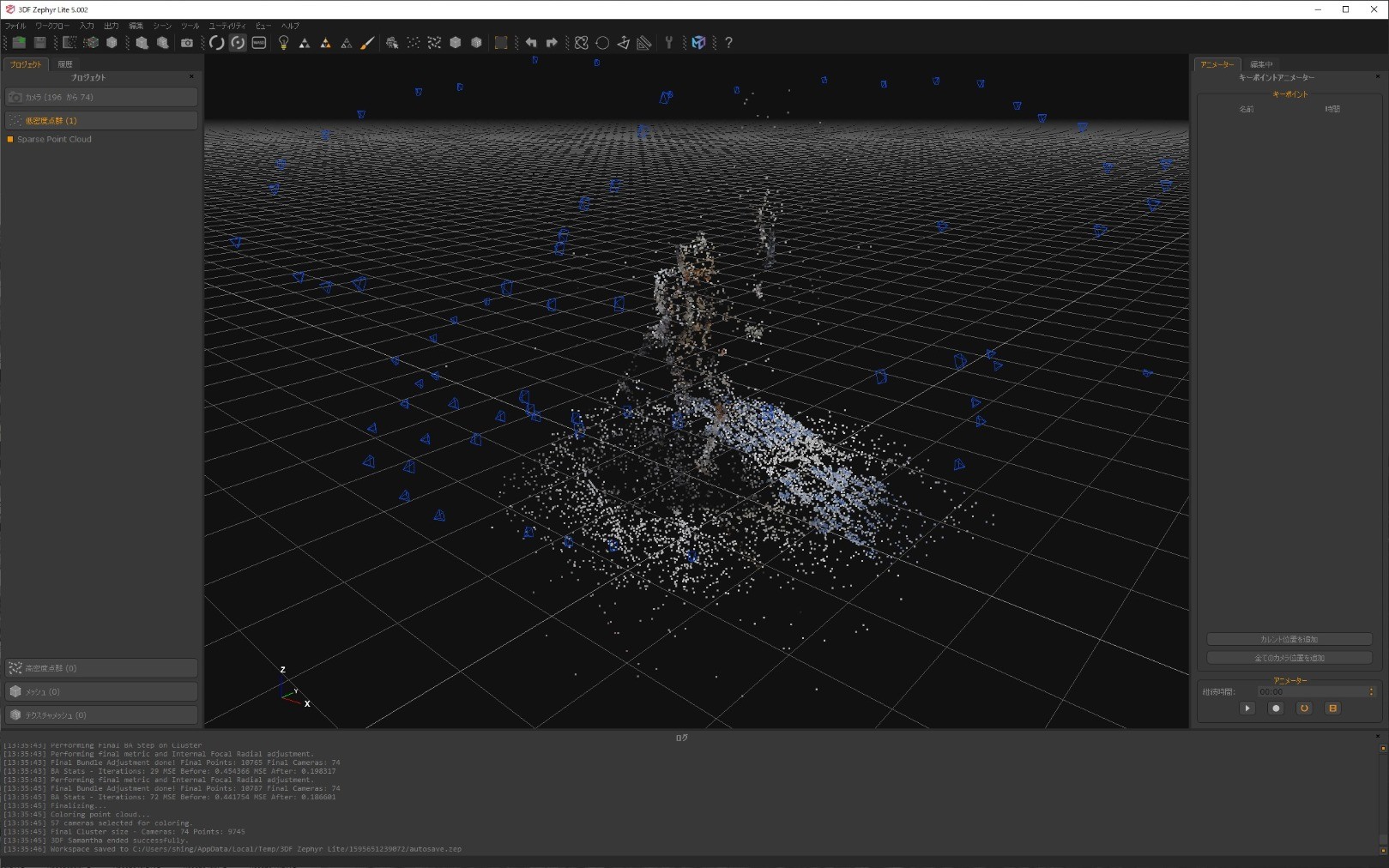The height and width of the screenshot is (868, 1389).
Task: Click the wireframe triangle display icon
Action: point(347,43)
